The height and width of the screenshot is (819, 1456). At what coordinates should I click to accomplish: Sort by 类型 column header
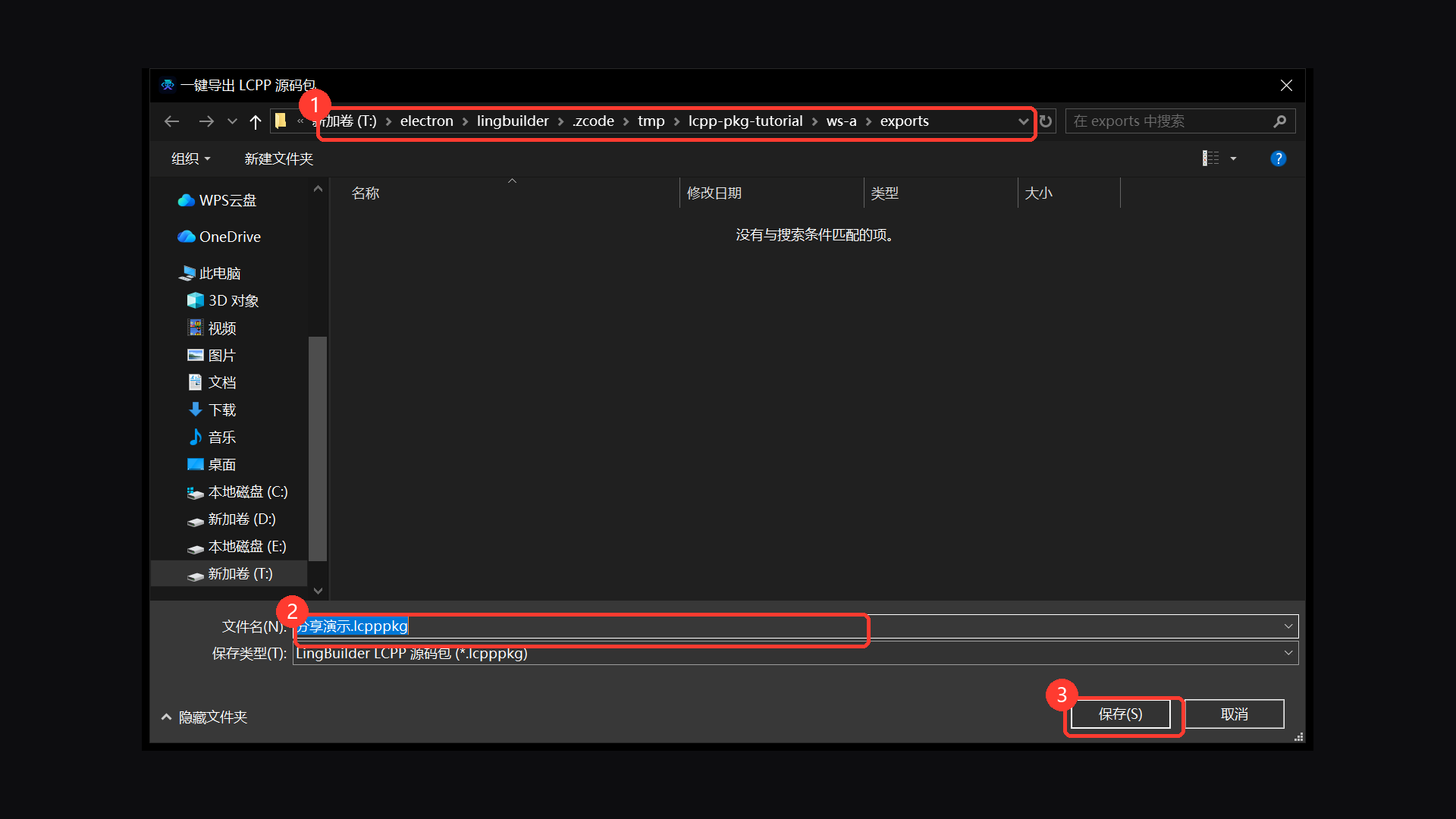click(941, 193)
